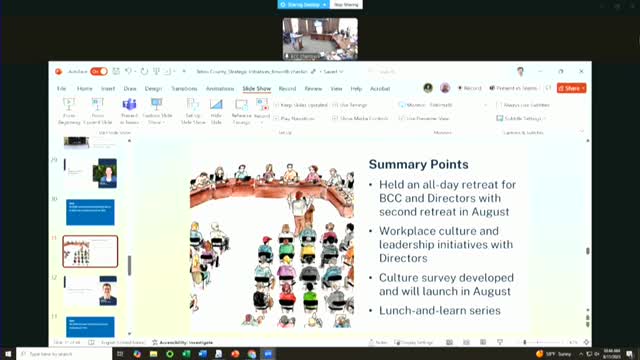The width and height of the screenshot is (640, 360).
Task: Toggle Play Narrations checkbox
Action: coord(276,118)
